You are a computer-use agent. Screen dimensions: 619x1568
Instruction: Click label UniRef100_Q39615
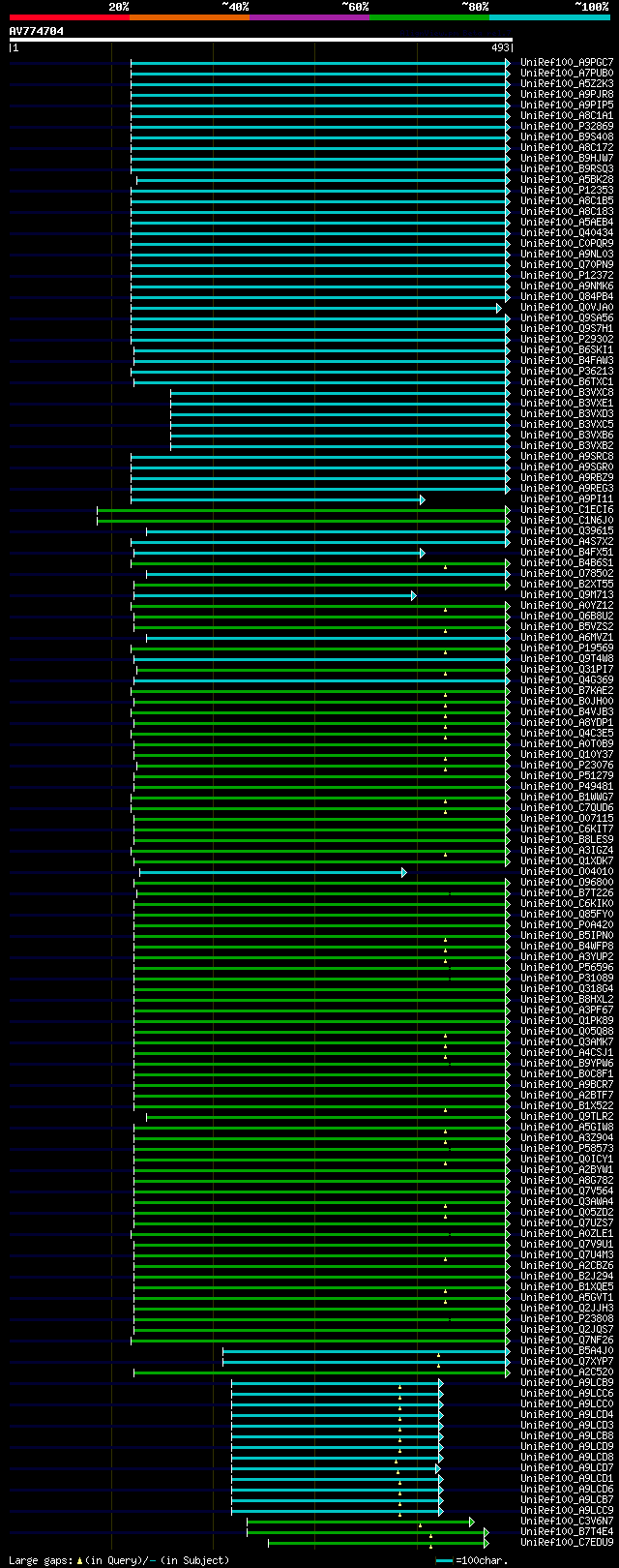pos(567,531)
